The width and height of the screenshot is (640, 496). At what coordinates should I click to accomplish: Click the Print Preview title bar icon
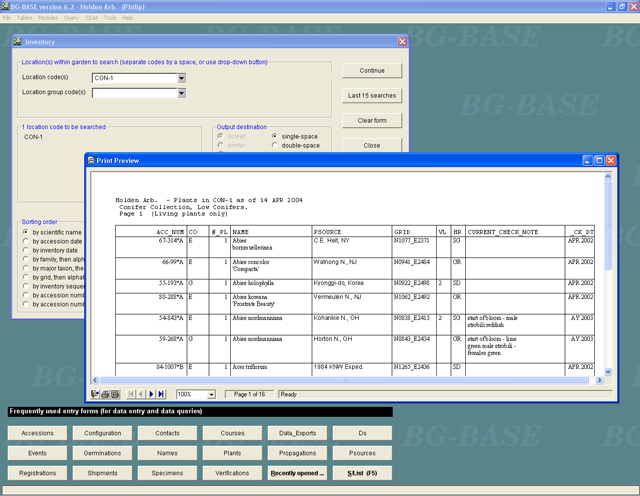[91, 160]
